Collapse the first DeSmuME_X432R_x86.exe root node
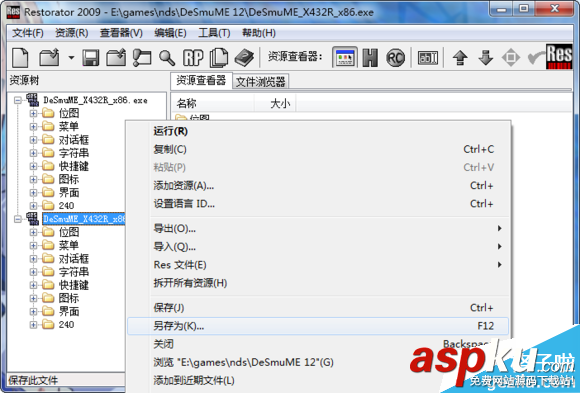The image size is (580, 393). 17,100
